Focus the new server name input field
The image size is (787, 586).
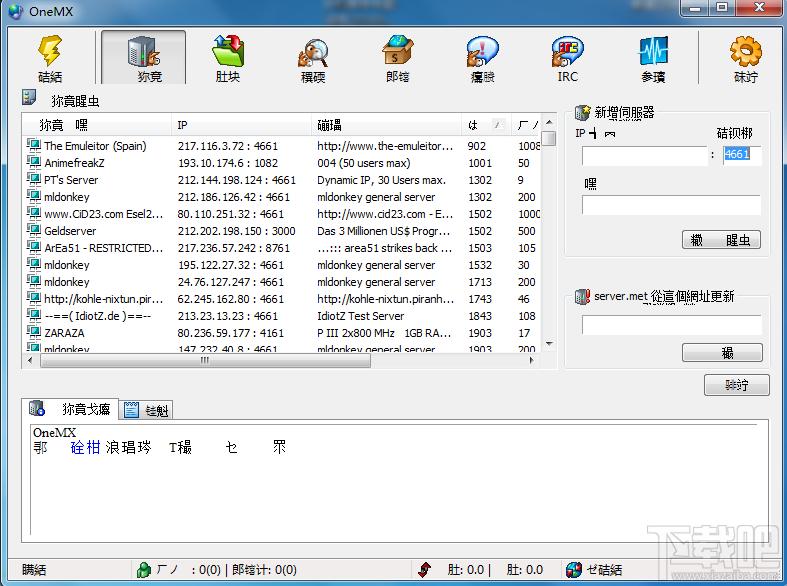671,205
